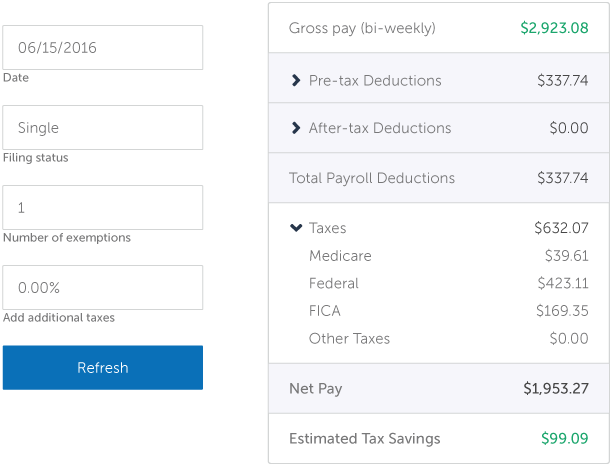This screenshot has height=465, width=610.
Task: Click the After-tax Deductions label
Action: 380,128
